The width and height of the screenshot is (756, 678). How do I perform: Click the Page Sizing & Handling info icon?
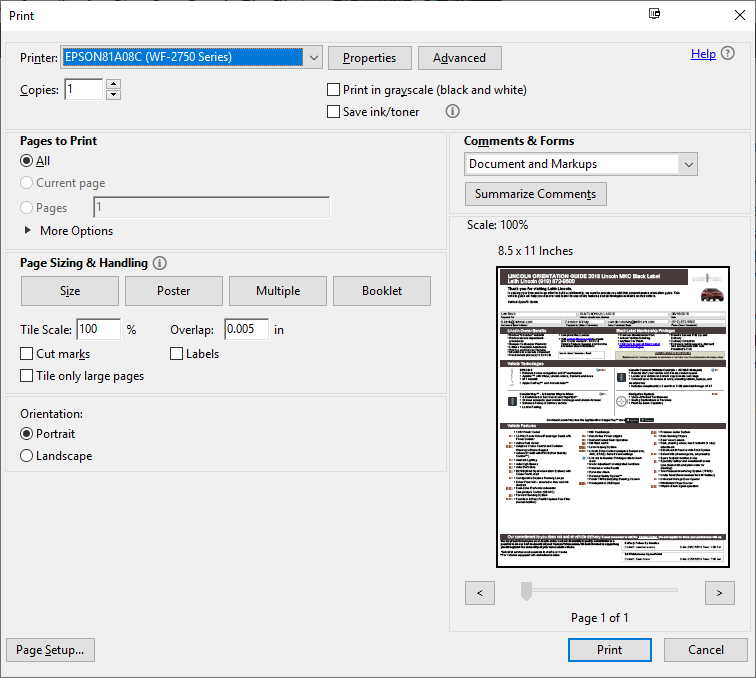pos(160,264)
